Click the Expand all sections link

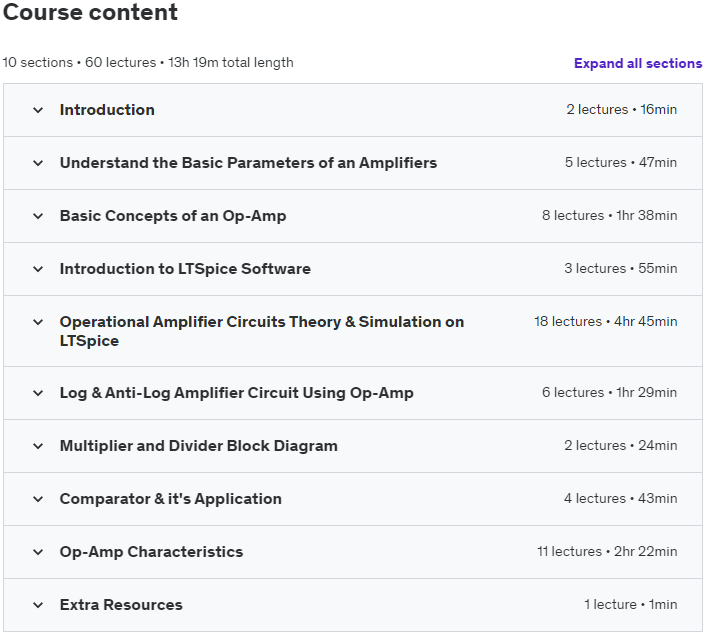pyautogui.click(x=638, y=63)
